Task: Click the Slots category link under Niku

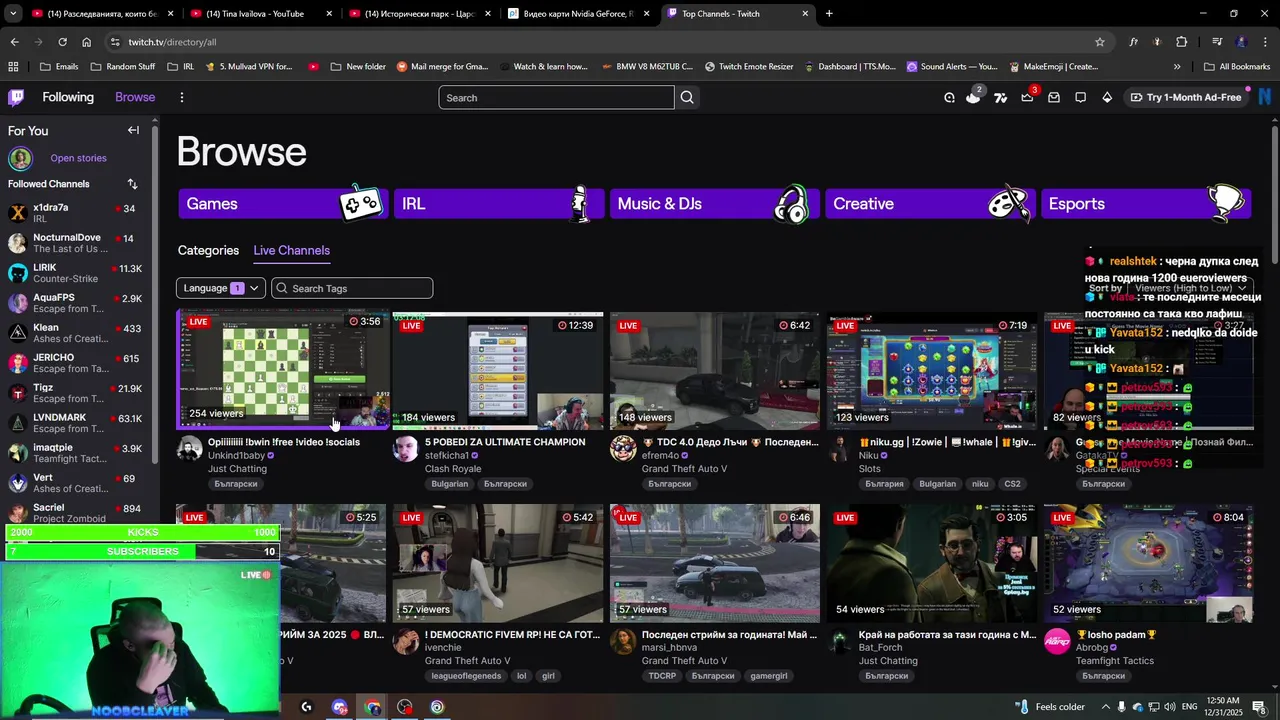Action: [x=869, y=468]
